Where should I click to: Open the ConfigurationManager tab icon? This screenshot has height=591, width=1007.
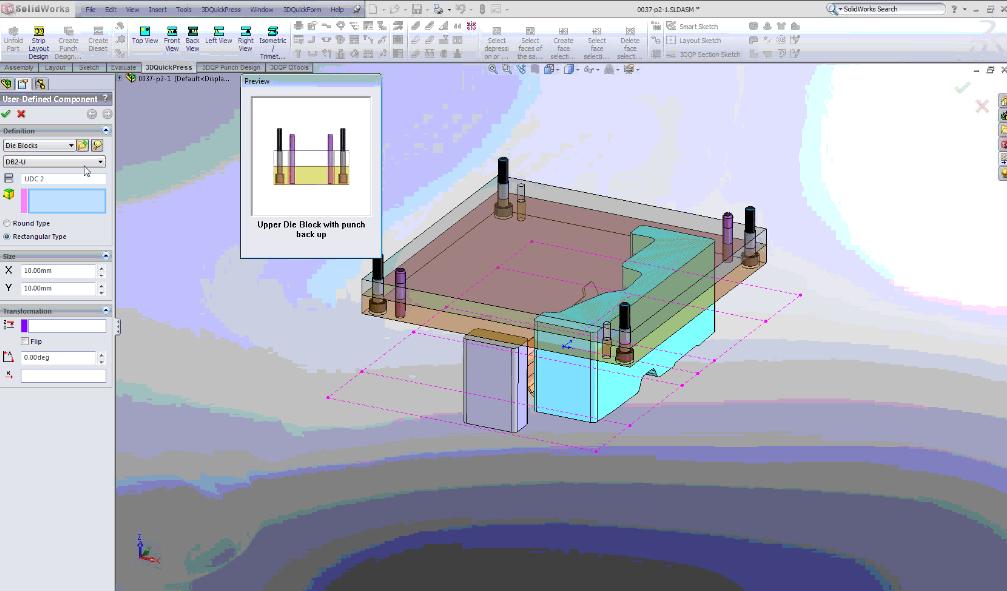(x=40, y=84)
